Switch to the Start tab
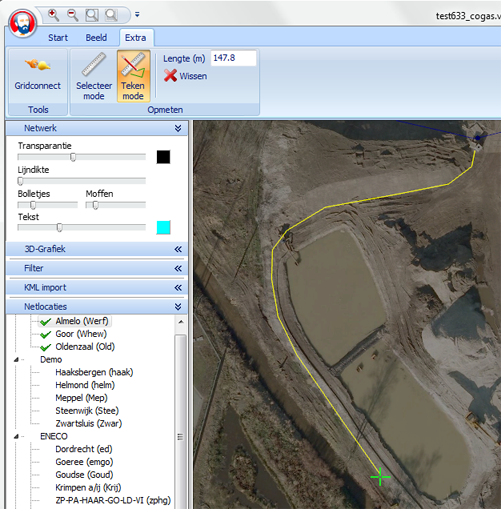The image size is (501, 509). (58, 38)
